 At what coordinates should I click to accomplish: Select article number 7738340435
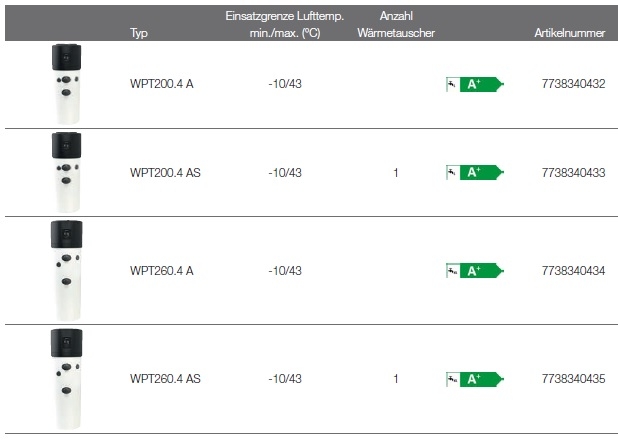pos(573,379)
